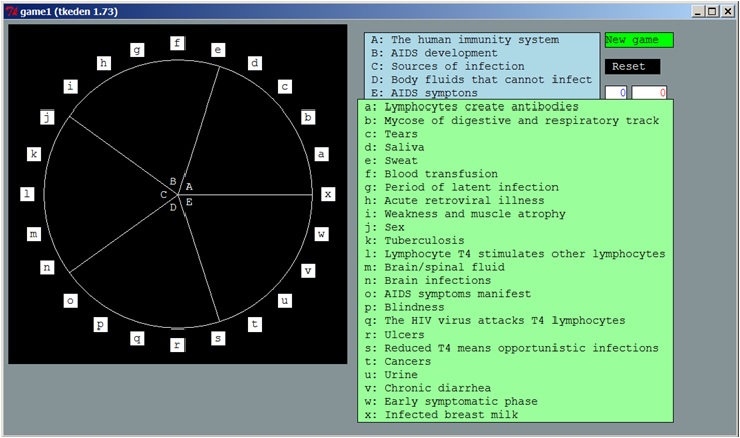
Task: Click sector label 'C' inside the circle
Action: pyautogui.click(x=163, y=195)
